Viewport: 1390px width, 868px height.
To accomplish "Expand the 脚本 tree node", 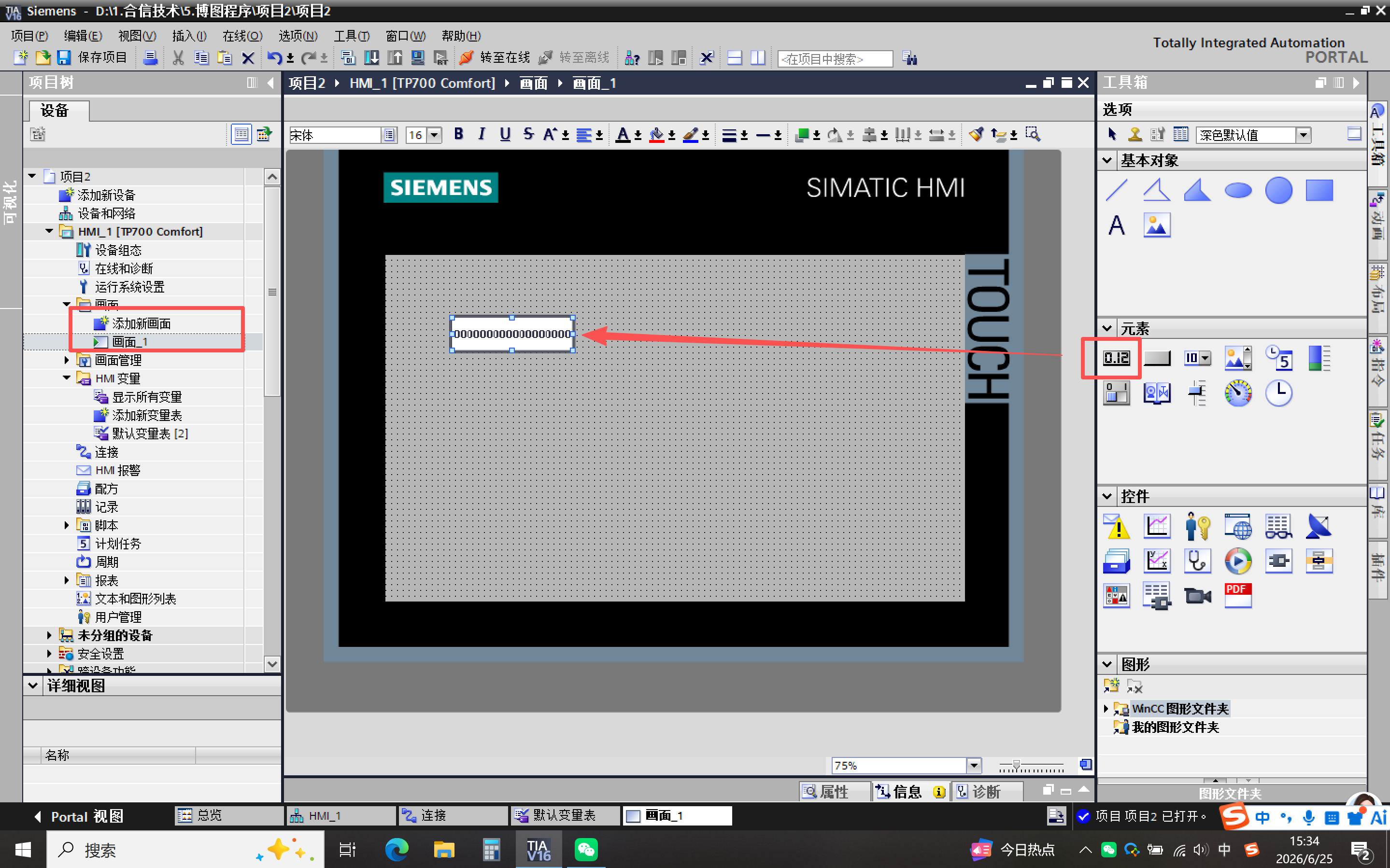I will [x=67, y=525].
